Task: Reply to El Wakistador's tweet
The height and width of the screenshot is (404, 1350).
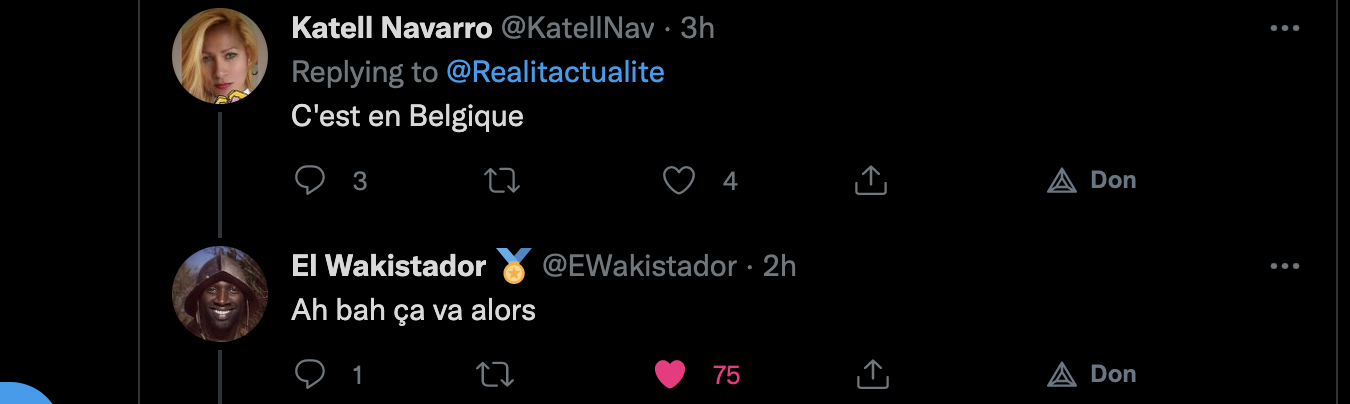Action: click(311, 374)
